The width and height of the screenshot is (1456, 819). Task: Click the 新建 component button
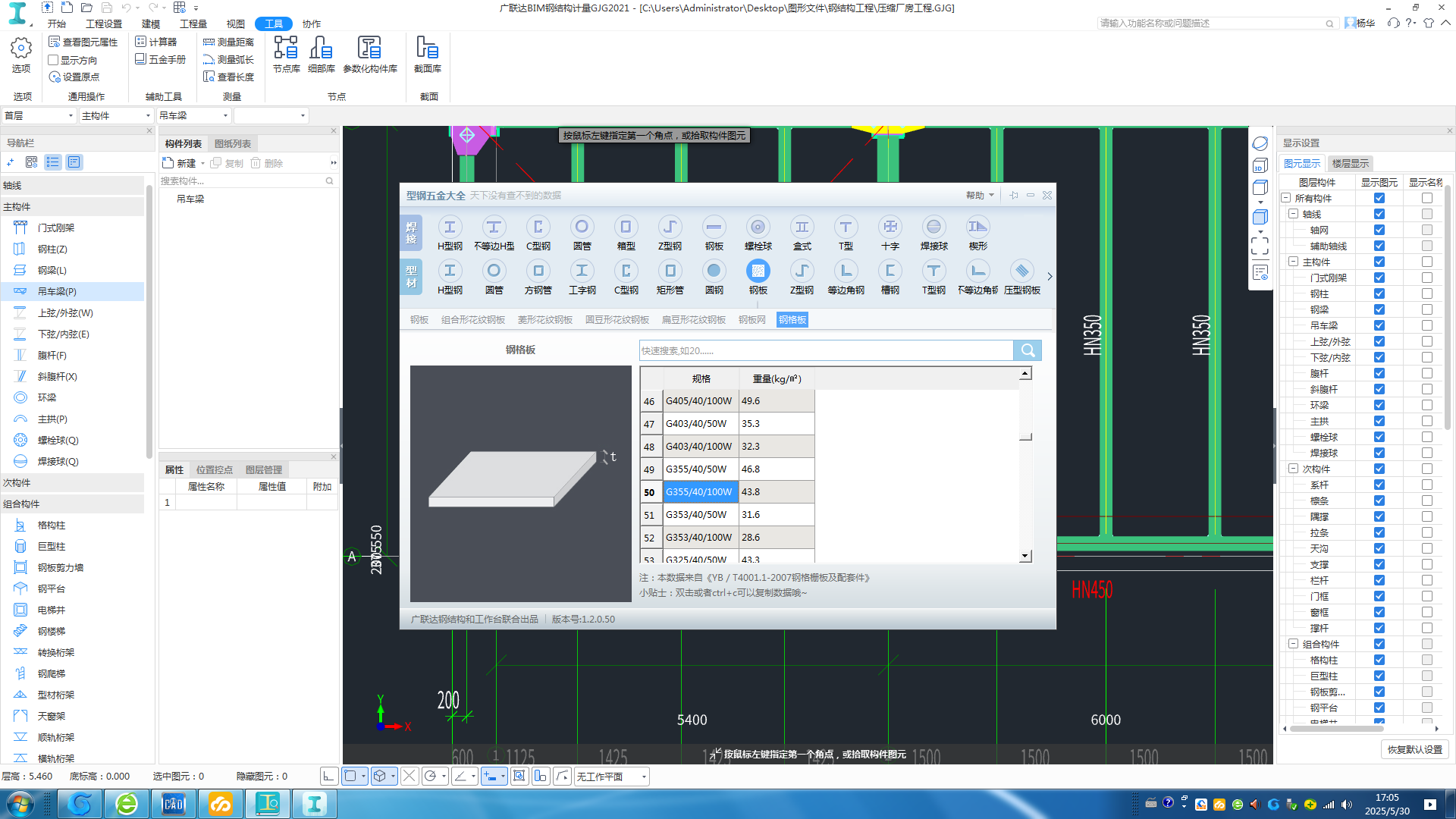coord(180,163)
